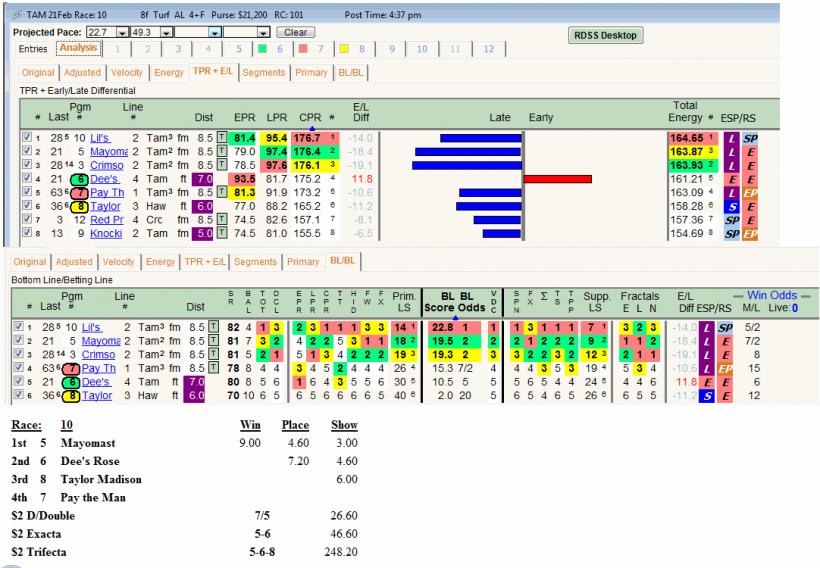Click purple L icon in Crimso Bottom Line row

coord(707,355)
